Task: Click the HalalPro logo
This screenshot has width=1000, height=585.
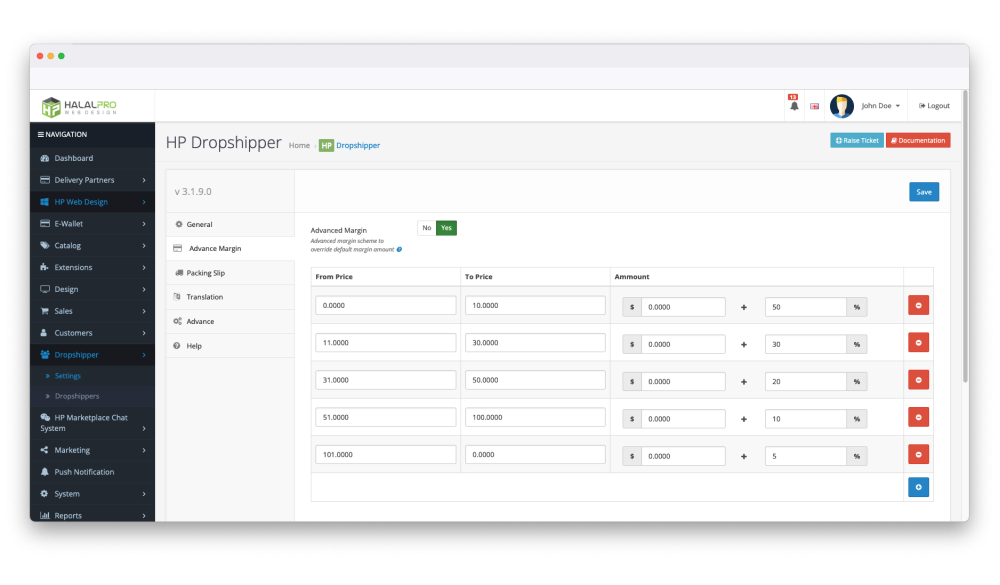Action: pyautogui.click(x=80, y=106)
